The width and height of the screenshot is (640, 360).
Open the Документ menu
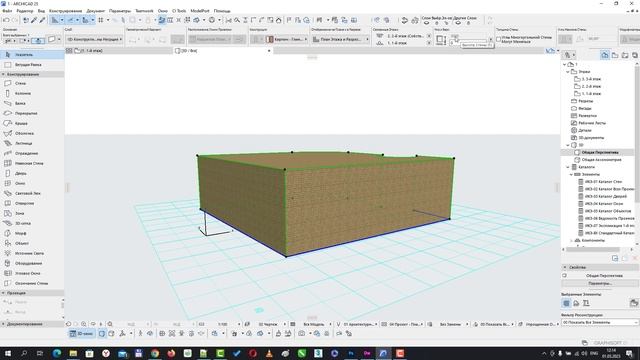[x=96, y=11]
